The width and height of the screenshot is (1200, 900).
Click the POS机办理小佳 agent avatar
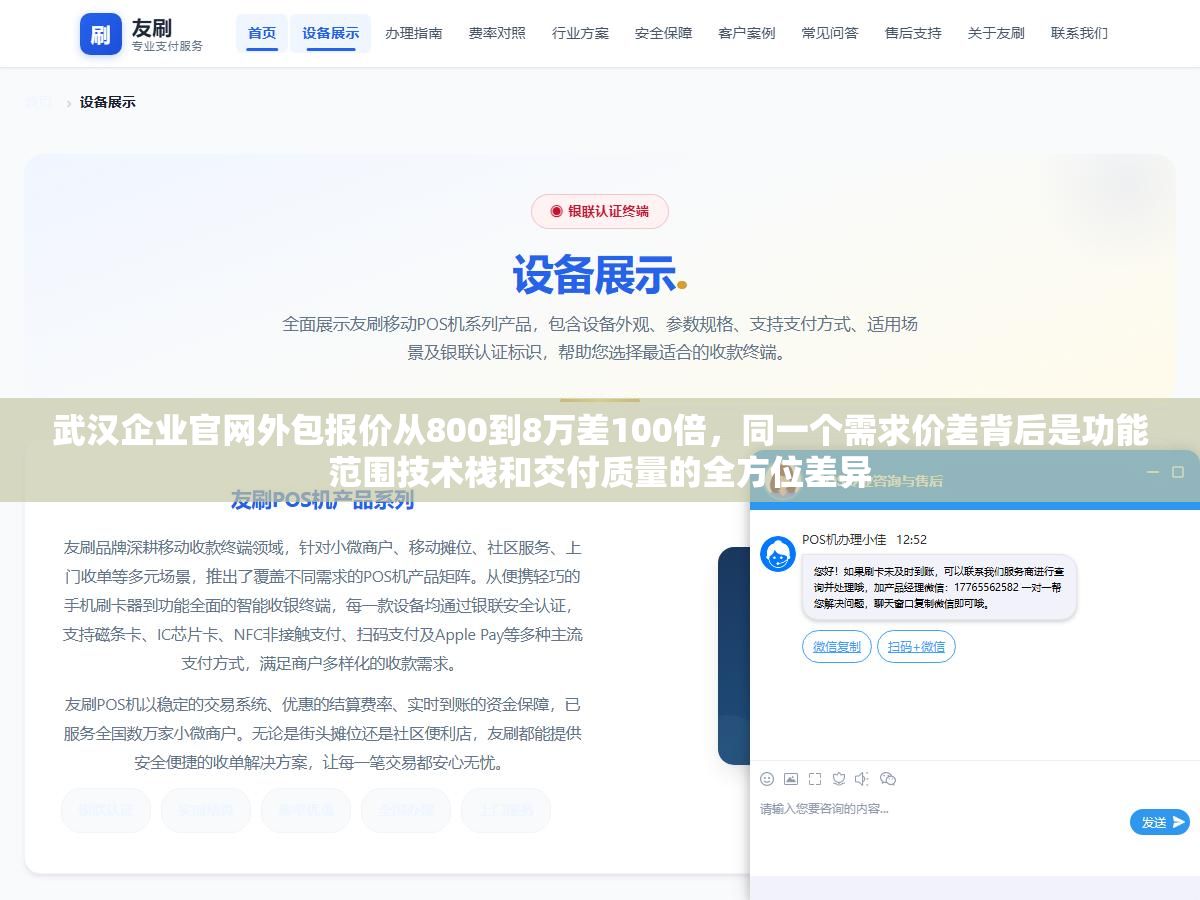pyautogui.click(x=778, y=553)
